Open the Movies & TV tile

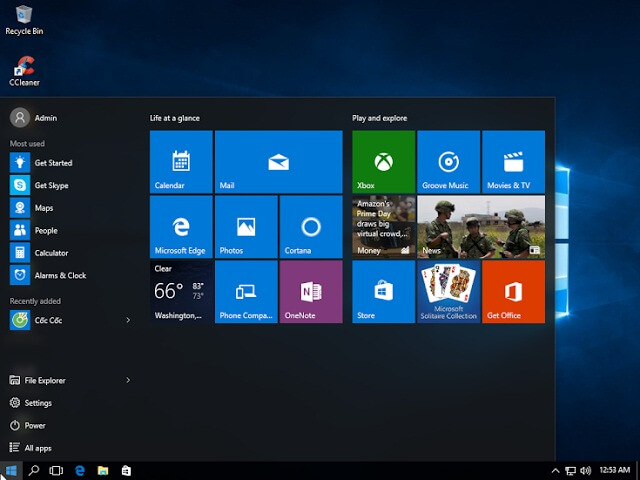click(513, 162)
